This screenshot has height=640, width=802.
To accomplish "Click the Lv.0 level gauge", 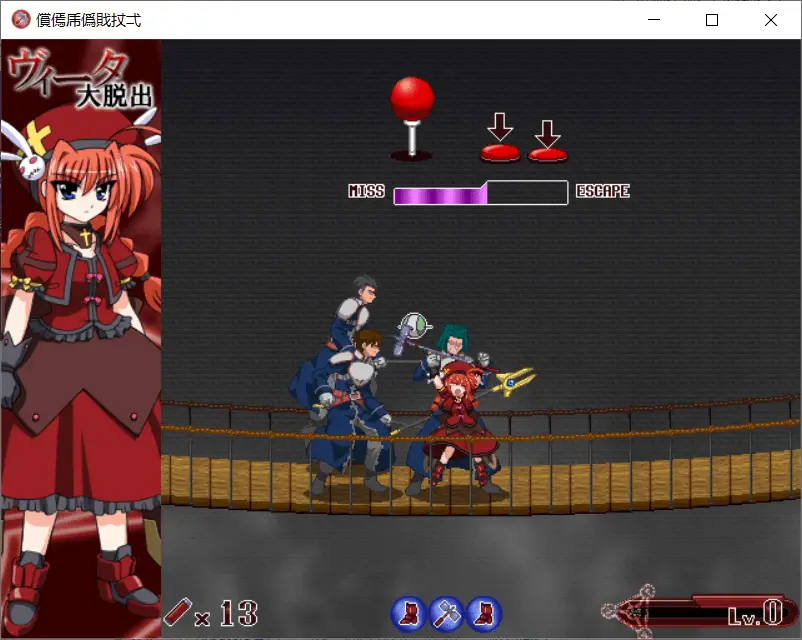I will (700, 612).
